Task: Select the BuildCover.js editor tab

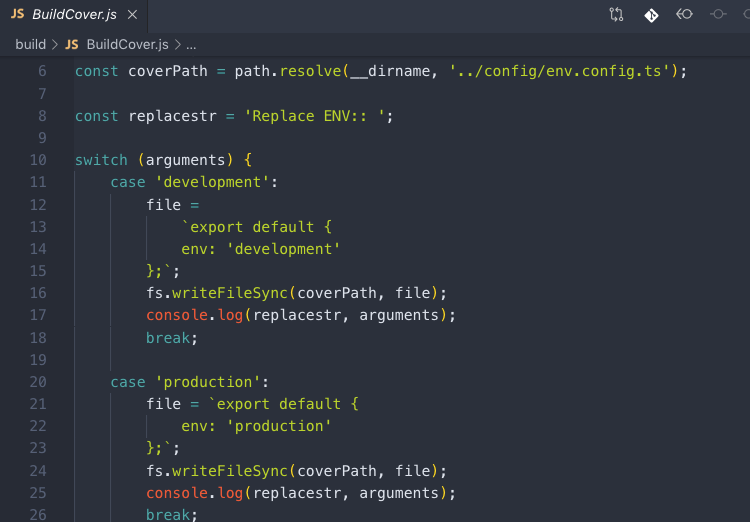Action: 74,15
